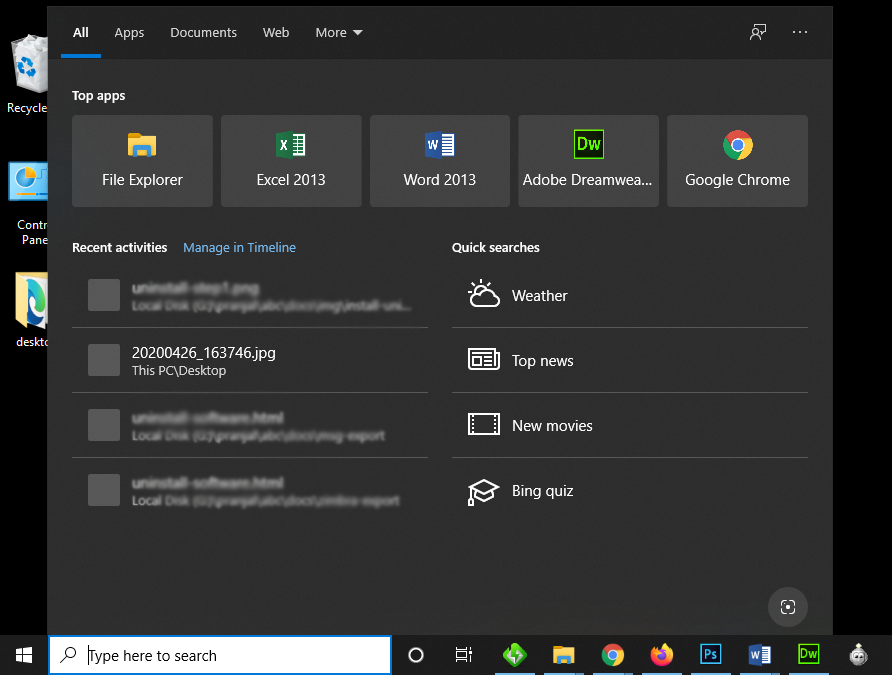Click the Type here to search box
Image resolution: width=892 pixels, height=675 pixels.
(220, 655)
